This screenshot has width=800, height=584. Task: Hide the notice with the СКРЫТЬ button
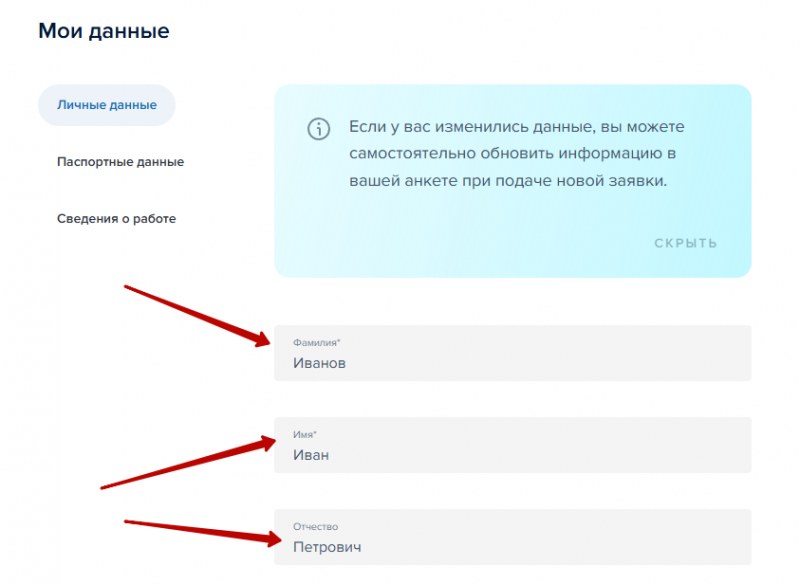click(x=685, y=243)
